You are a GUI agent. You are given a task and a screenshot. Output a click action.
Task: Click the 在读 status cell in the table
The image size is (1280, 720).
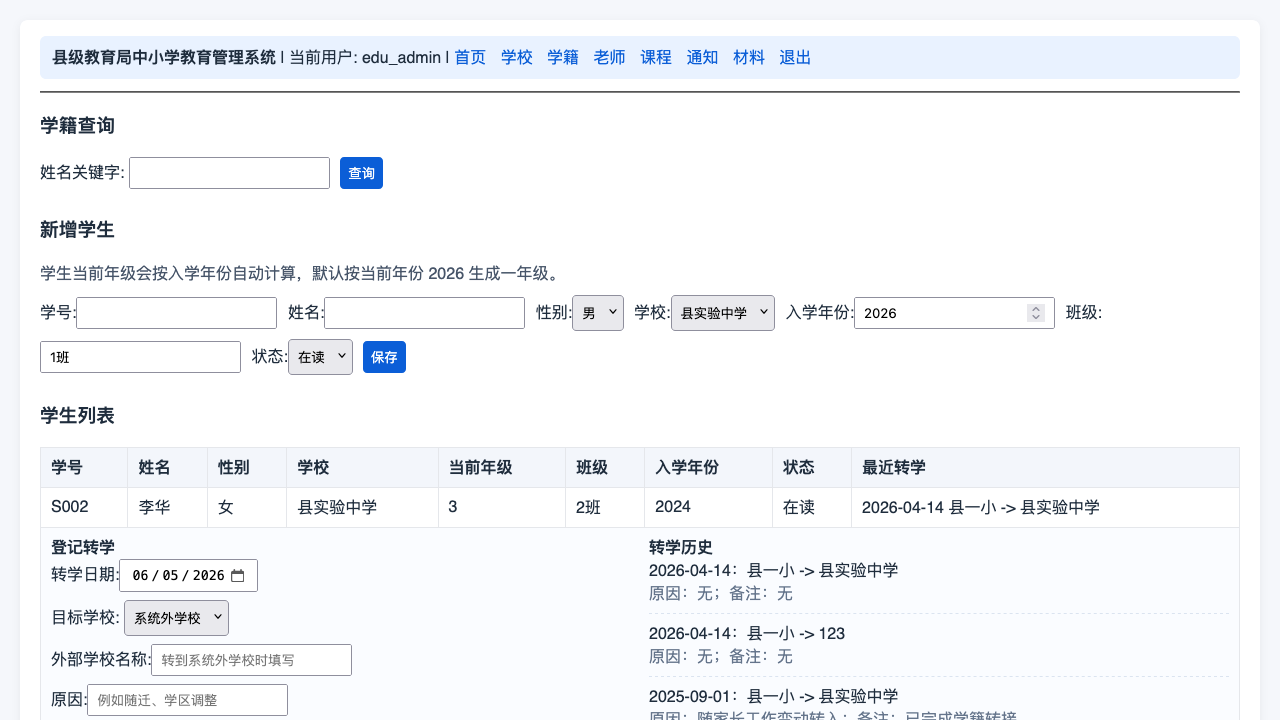[x=811, y=507]
